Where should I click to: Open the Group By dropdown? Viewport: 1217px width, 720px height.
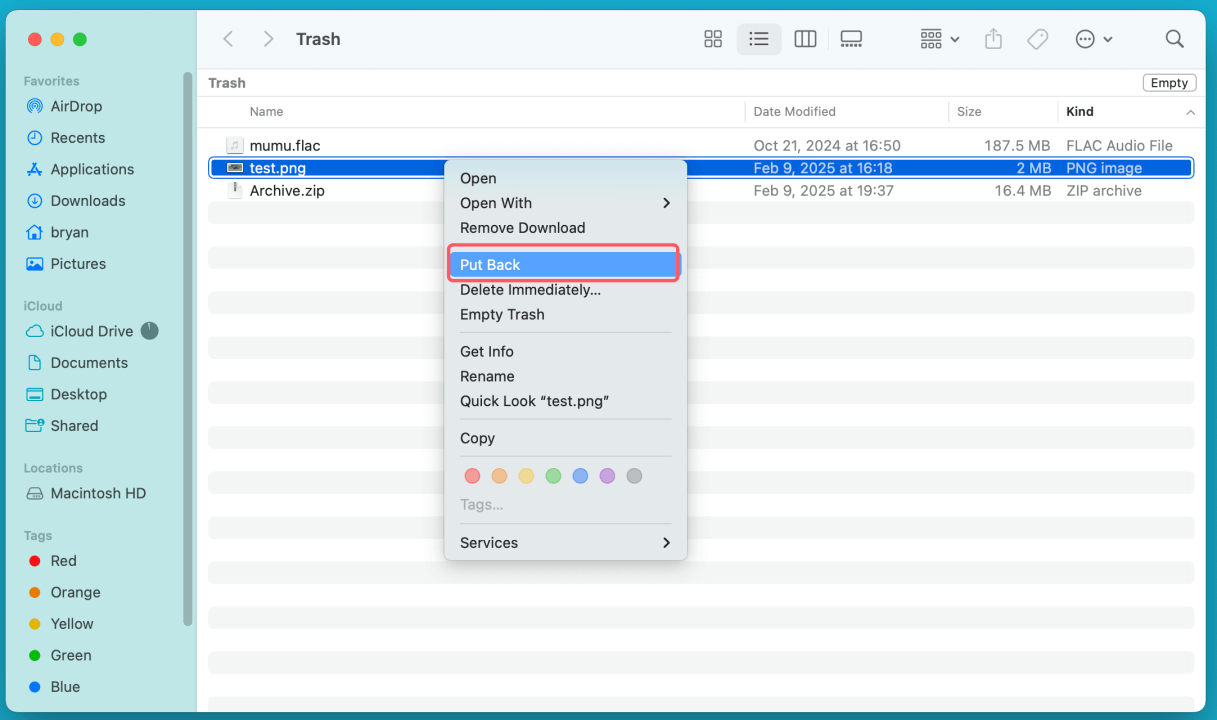click(x=938, y=39)
